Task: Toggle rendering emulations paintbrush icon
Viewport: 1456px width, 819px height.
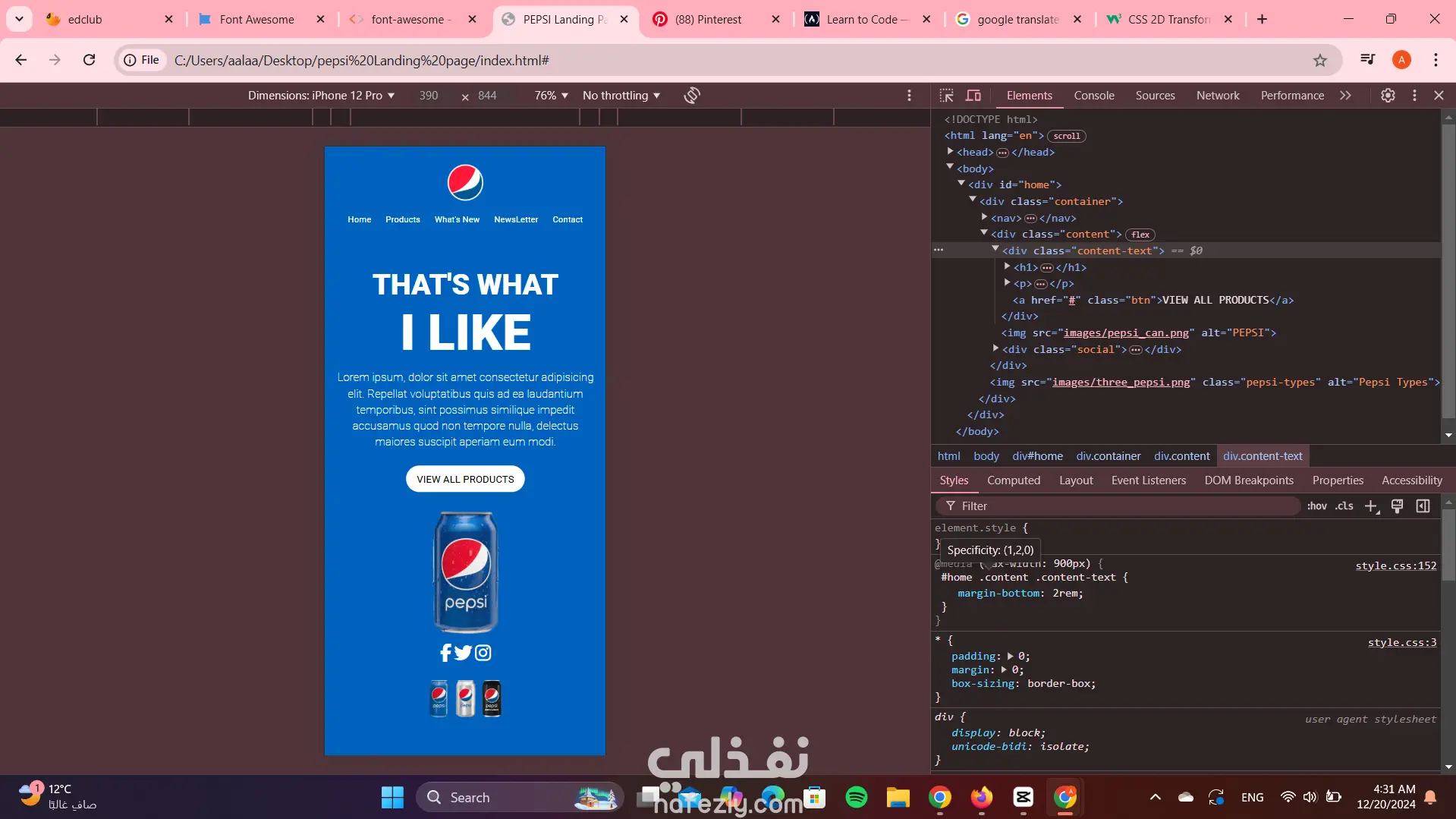Action: (x=1397, y=506)
